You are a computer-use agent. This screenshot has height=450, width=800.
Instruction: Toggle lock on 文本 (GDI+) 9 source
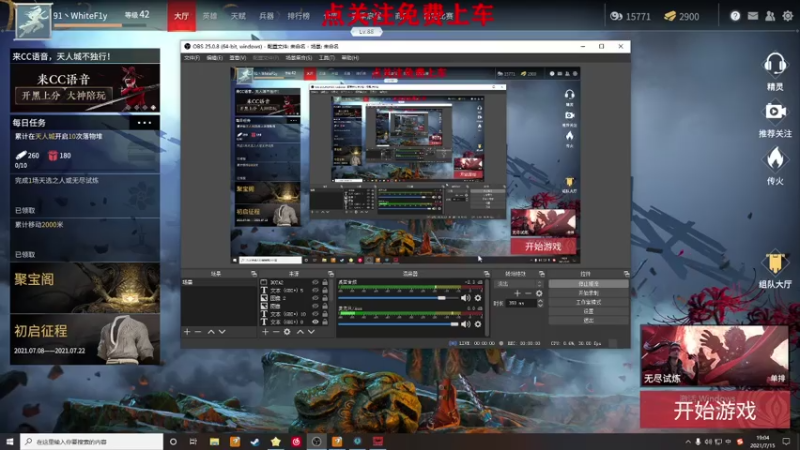325,322
